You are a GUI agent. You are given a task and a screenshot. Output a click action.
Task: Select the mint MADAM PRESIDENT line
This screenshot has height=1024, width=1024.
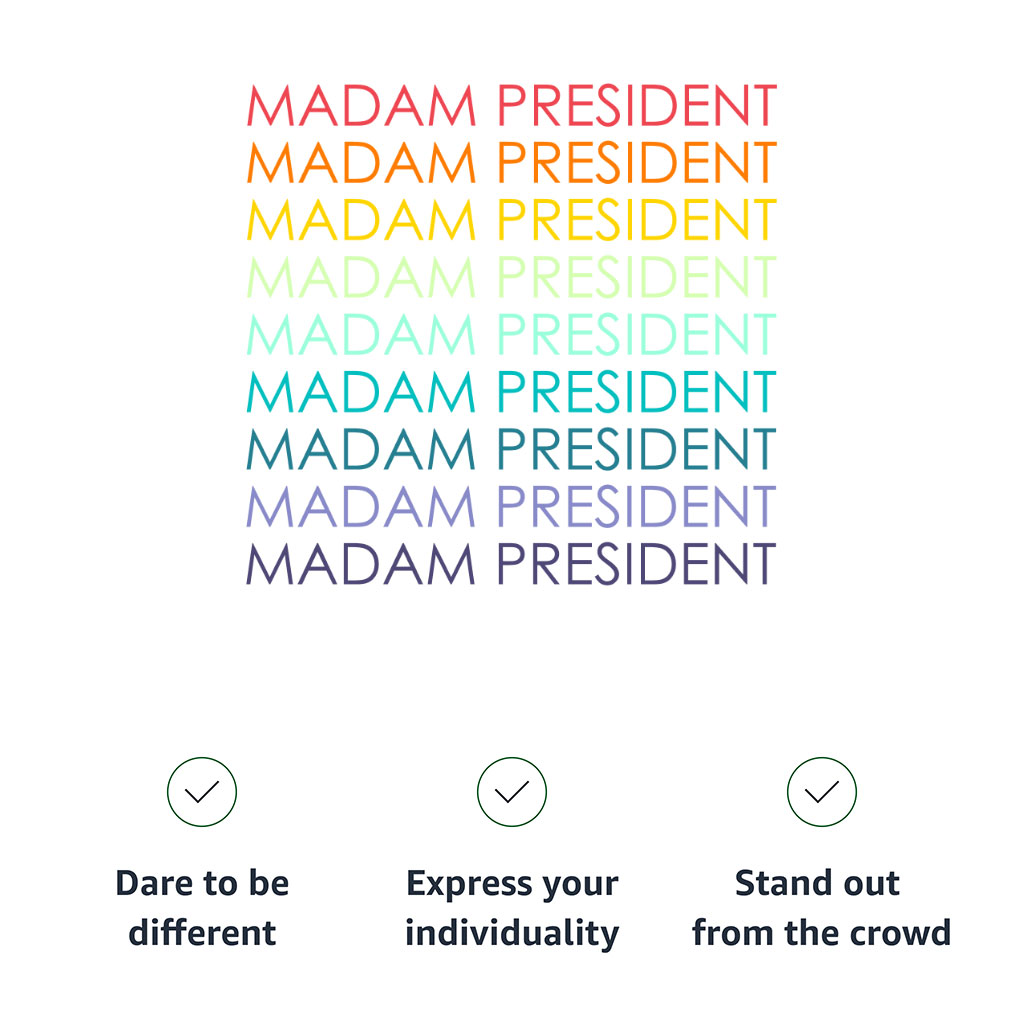(x=512, y=334)
